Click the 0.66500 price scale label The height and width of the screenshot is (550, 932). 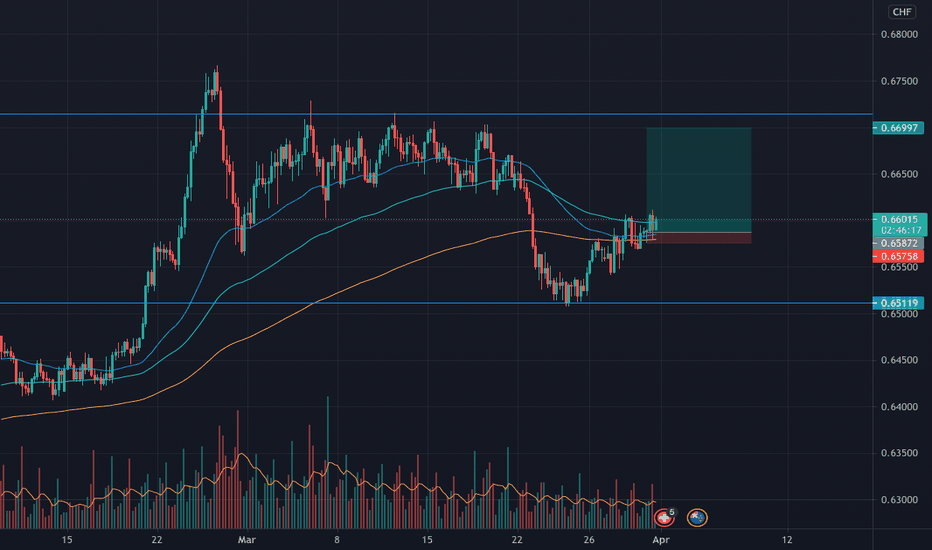pyautogui.click(x=899, y=174)
